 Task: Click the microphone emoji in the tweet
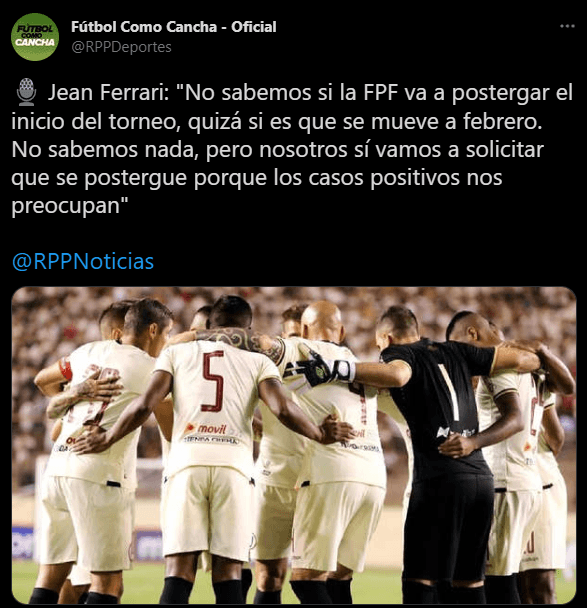point(26,92)
